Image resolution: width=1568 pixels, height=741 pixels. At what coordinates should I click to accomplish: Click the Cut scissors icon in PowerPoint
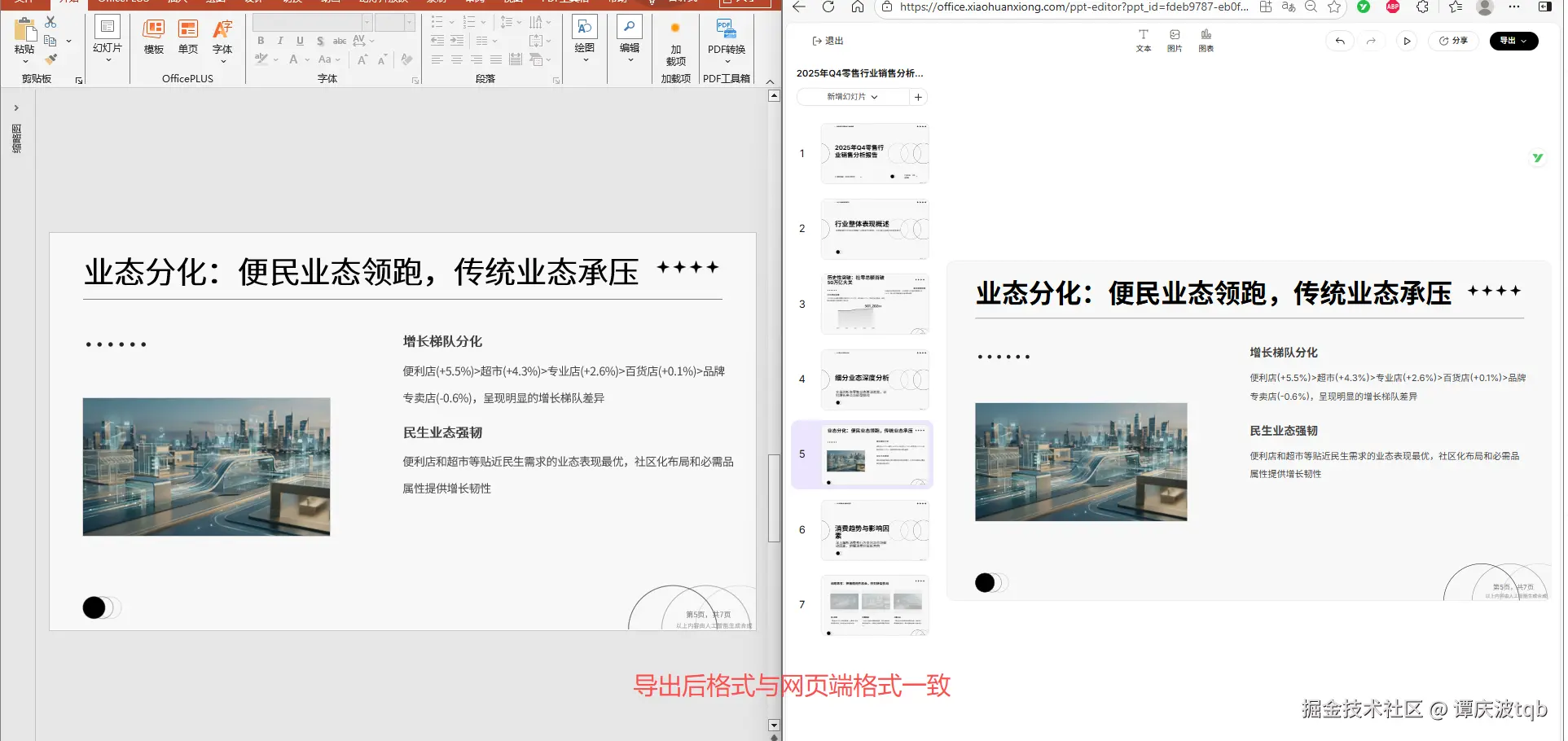[51, 22]
